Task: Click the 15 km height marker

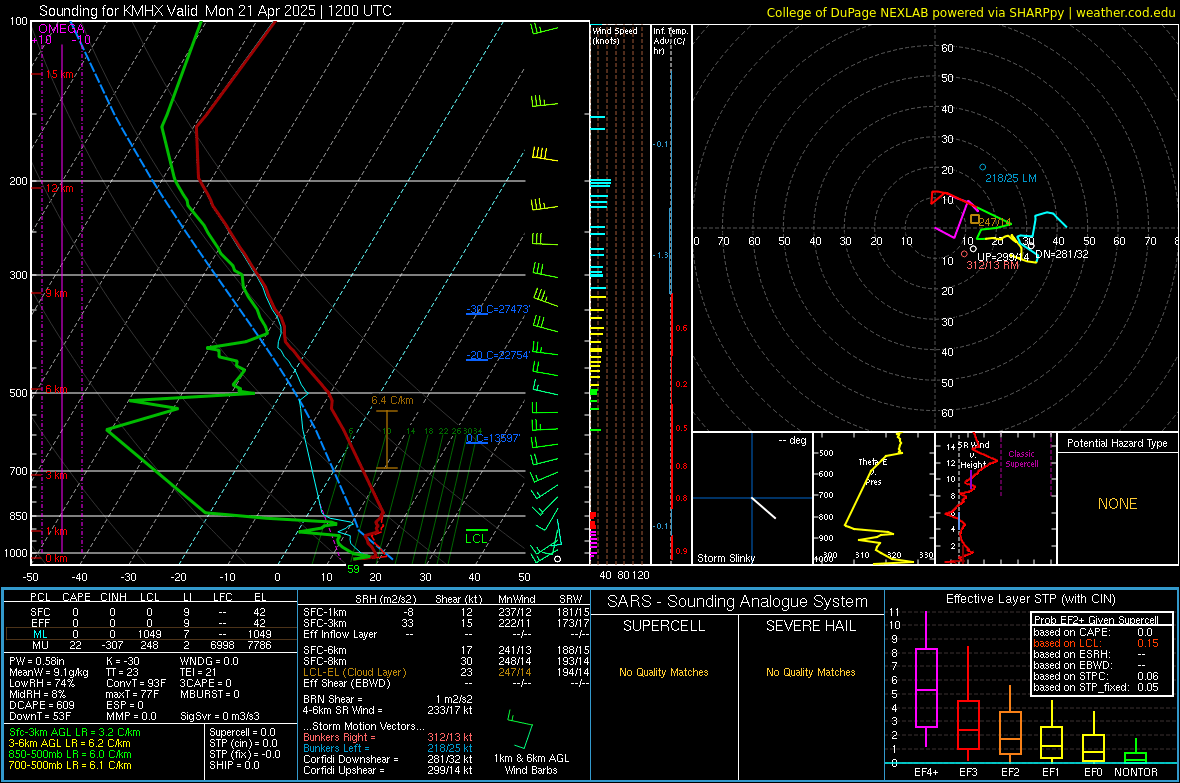Action: pos(59,75)
